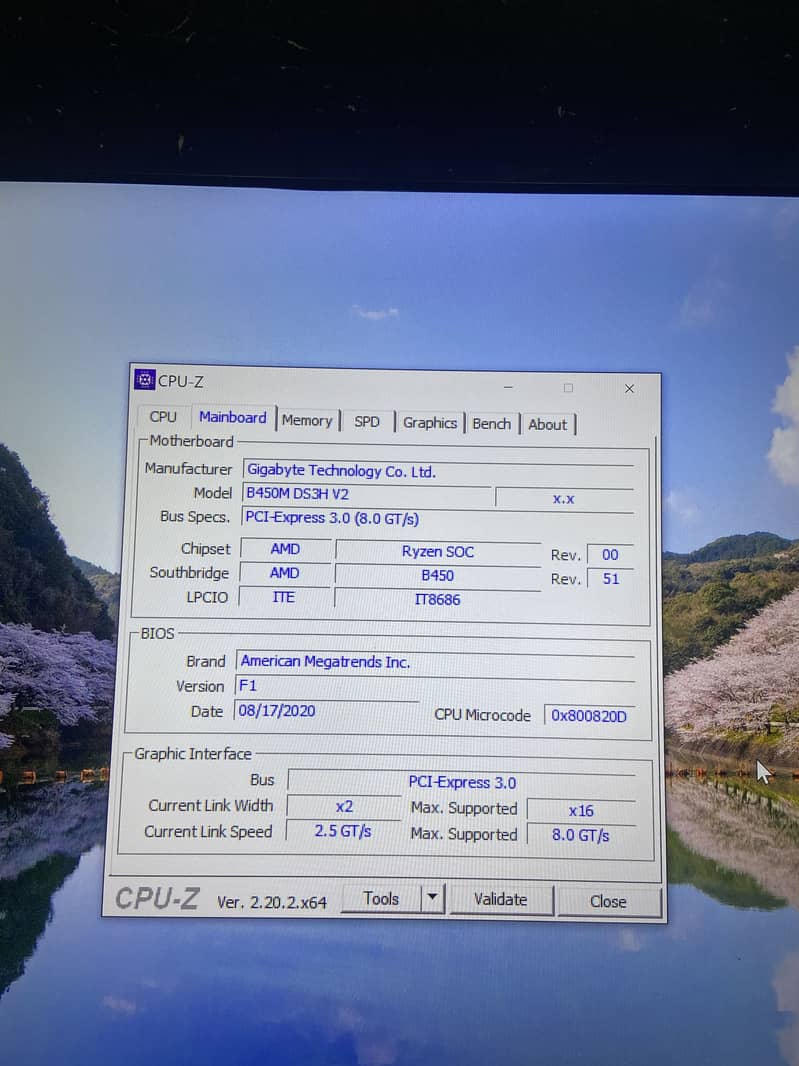The height and width of the screenshot is (1066, 799).
Task: Click the PCI-Express 3.0 (8.0 GT/s) bus specs field
Action: coord(439,518)
